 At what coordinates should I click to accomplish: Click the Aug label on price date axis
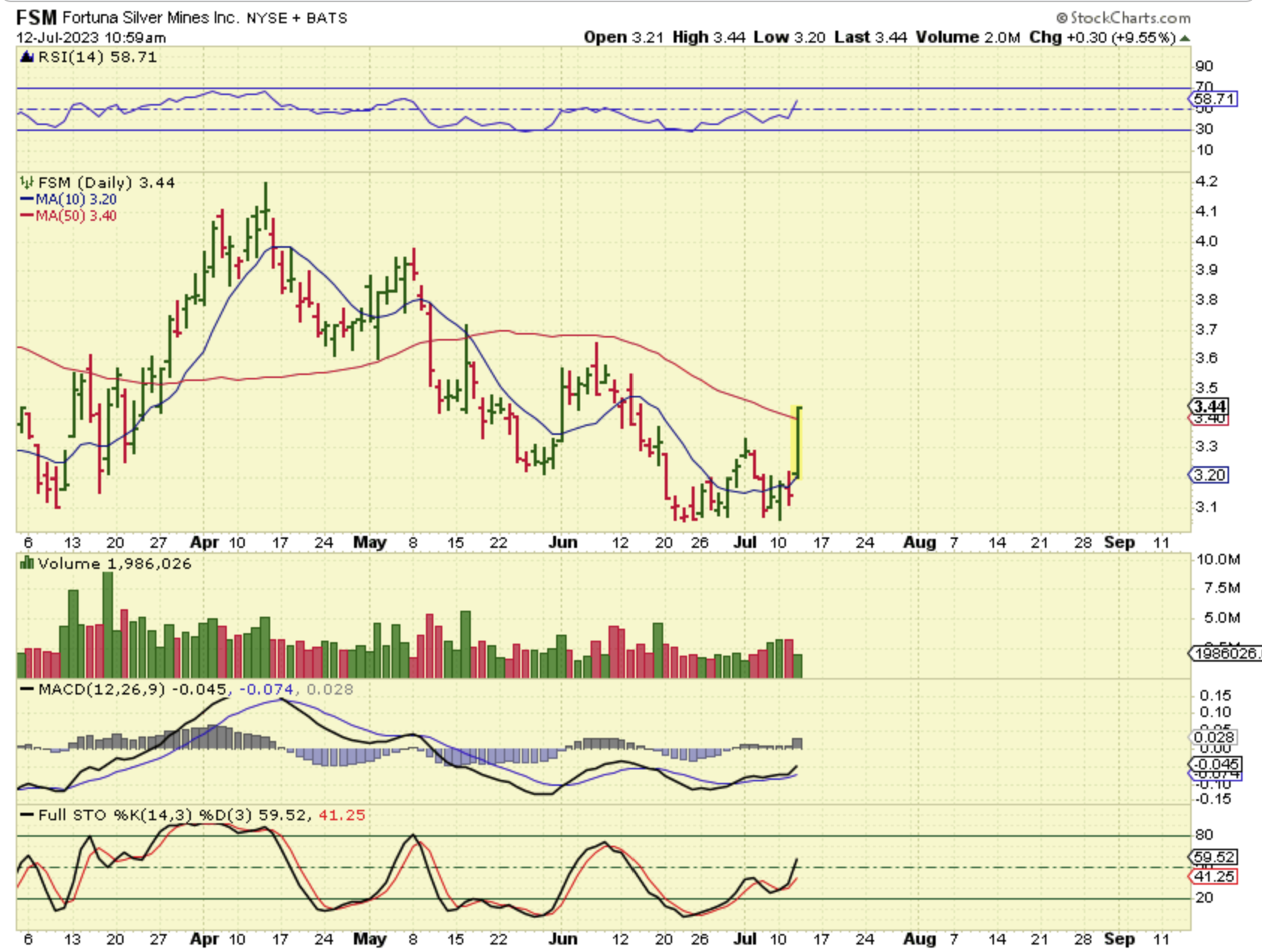(x=919, y=543)
